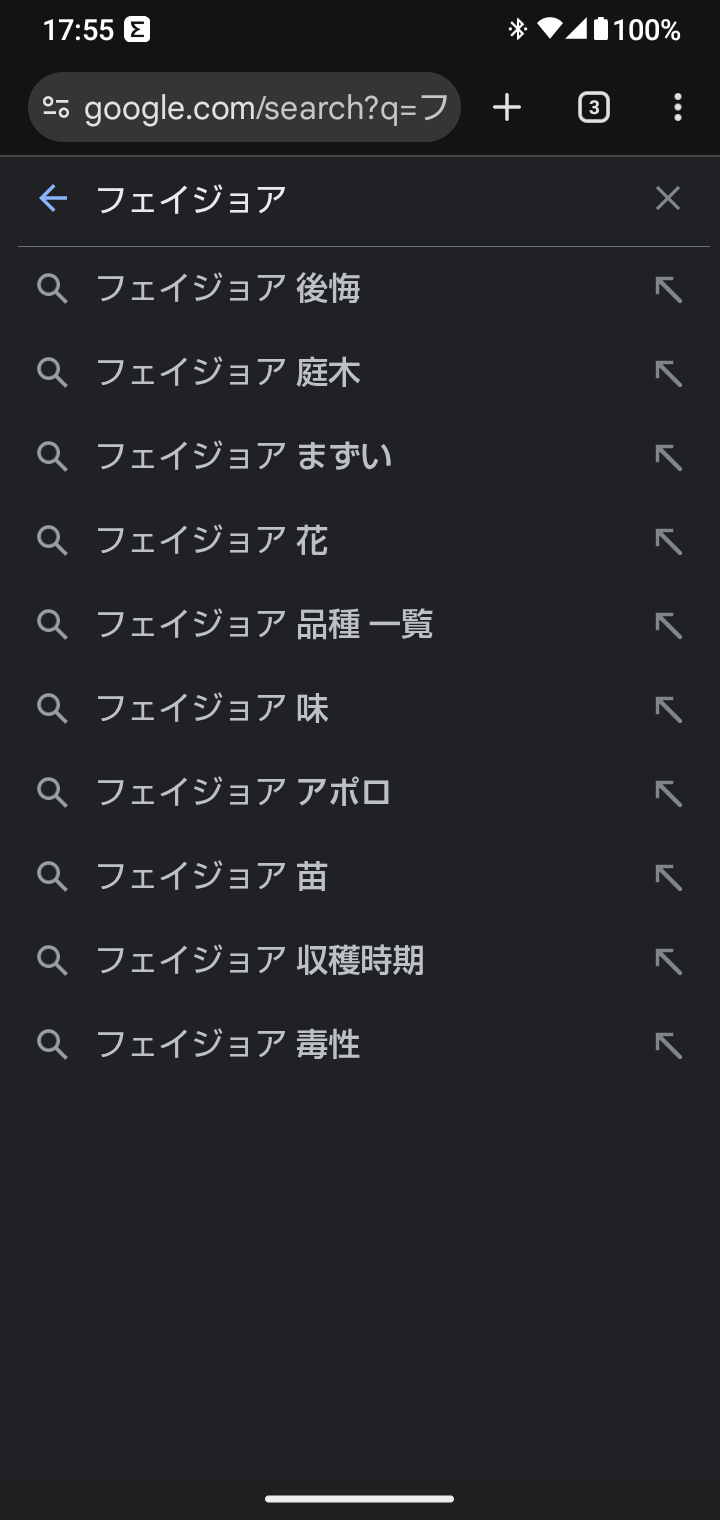The image size is (720, 1520).
Task: Tap the site info icon in address bar
Action: (x=57, y=107)
